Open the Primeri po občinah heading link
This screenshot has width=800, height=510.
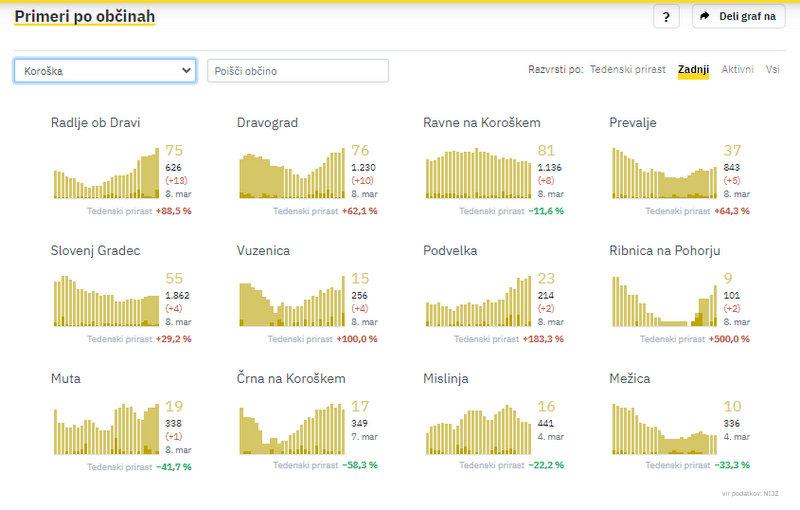84,17
